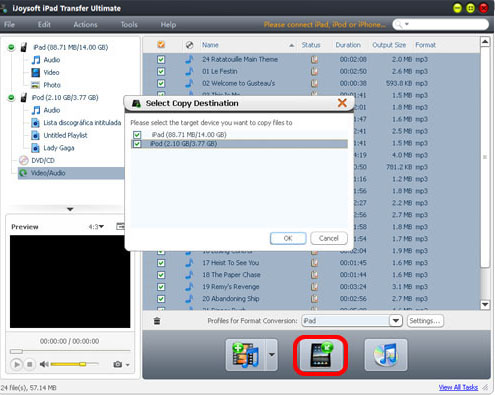
Task: Click the Play button in Preview
Action: coord(16,364)
